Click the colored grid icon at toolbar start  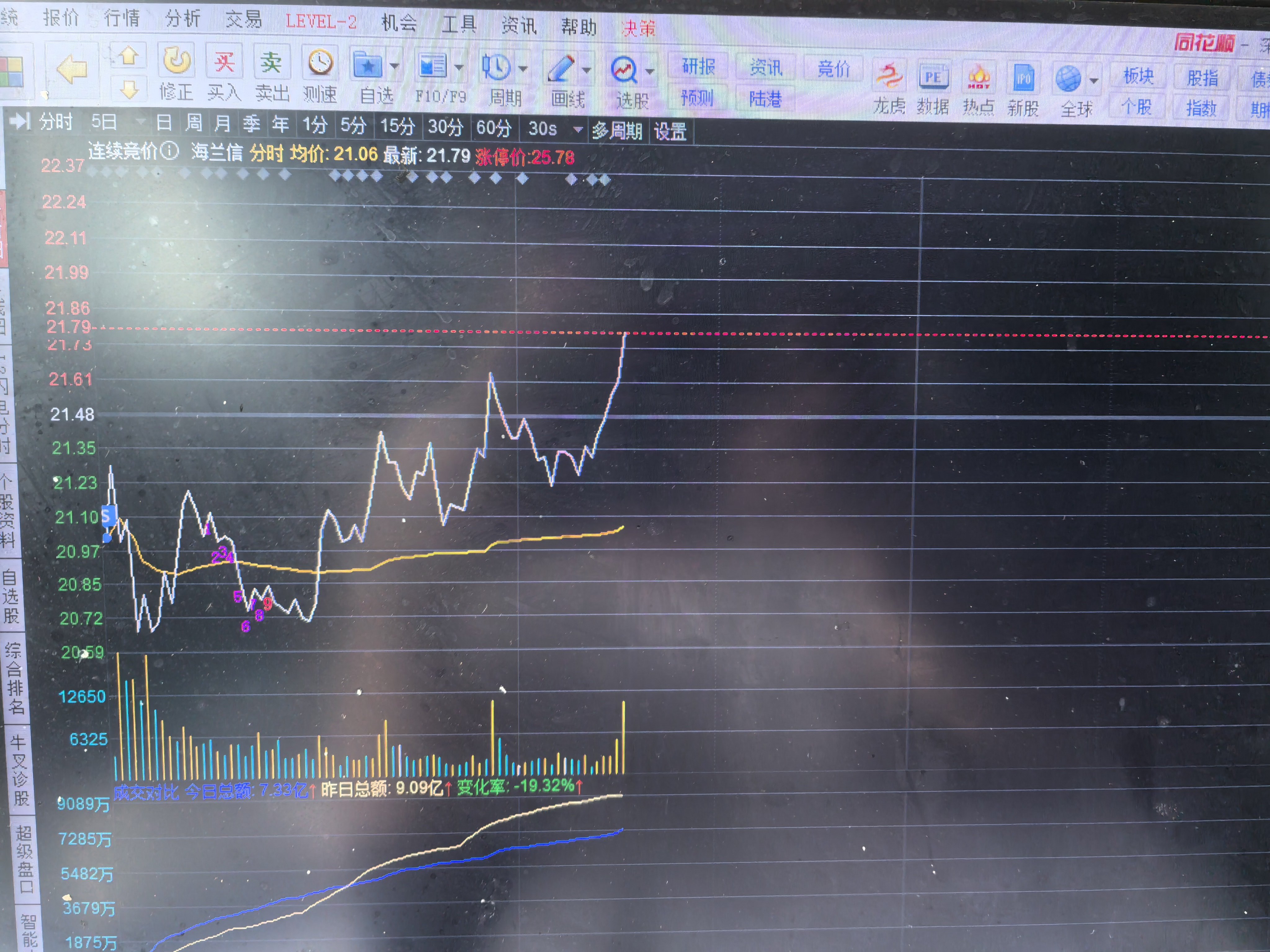(x=11, y=72)
